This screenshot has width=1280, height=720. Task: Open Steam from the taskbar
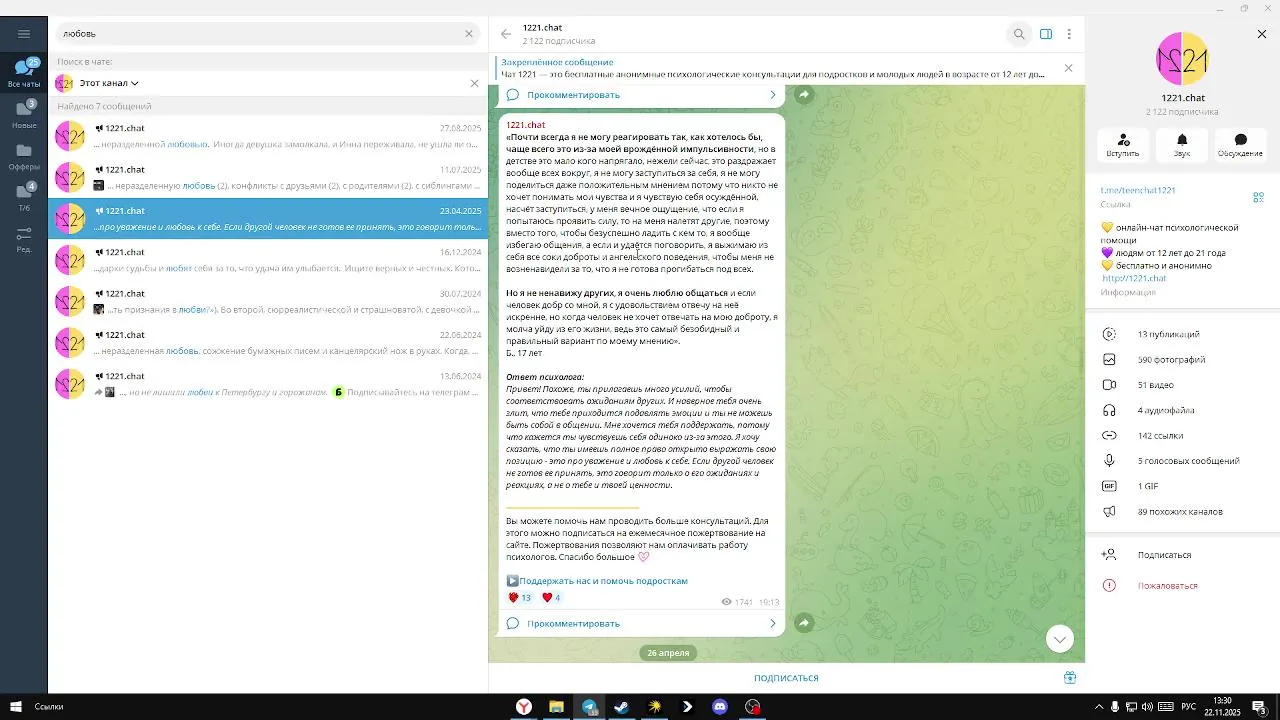coord(621,707)
